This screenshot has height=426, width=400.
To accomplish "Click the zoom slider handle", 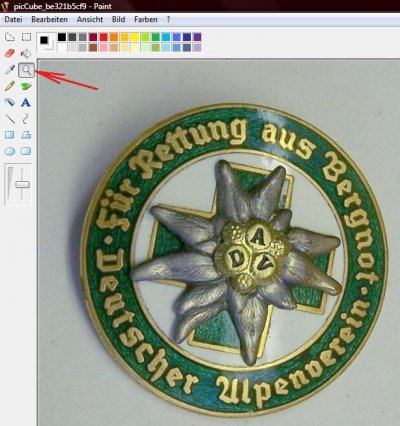I will [22, 184].
